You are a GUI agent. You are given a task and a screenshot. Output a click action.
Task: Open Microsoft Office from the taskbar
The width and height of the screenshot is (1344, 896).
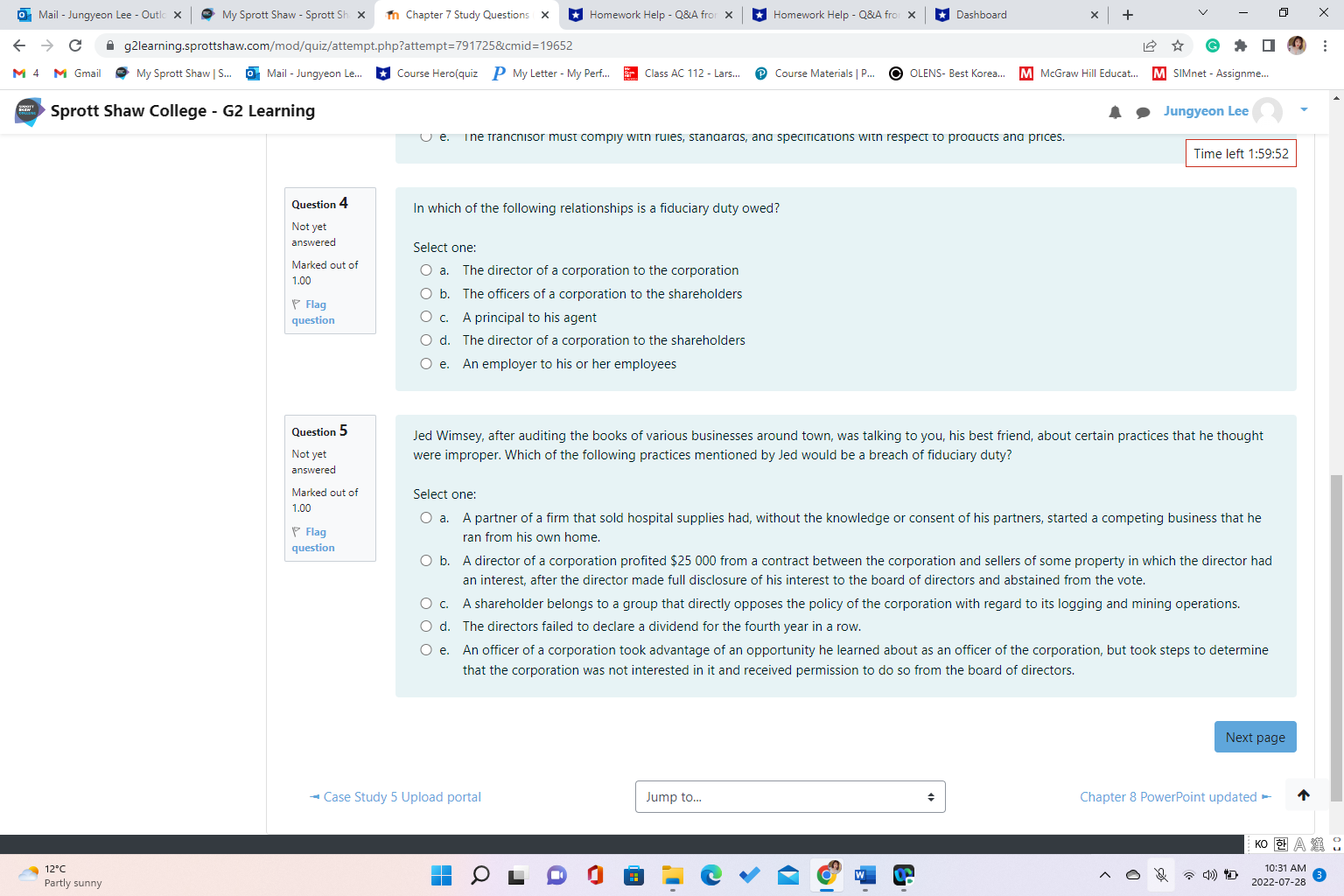coord(596,875)
